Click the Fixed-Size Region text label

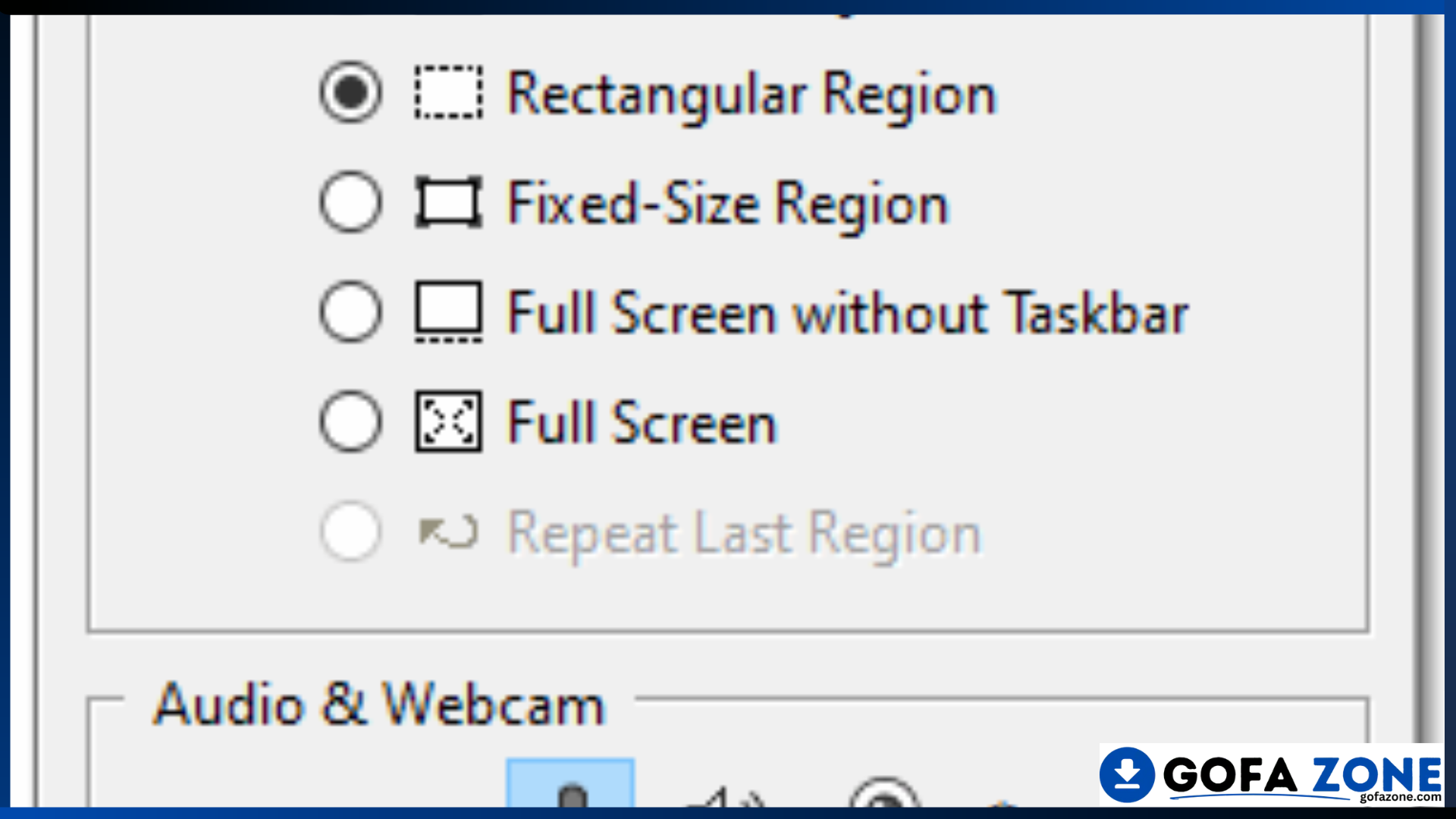tap(728, 205)
